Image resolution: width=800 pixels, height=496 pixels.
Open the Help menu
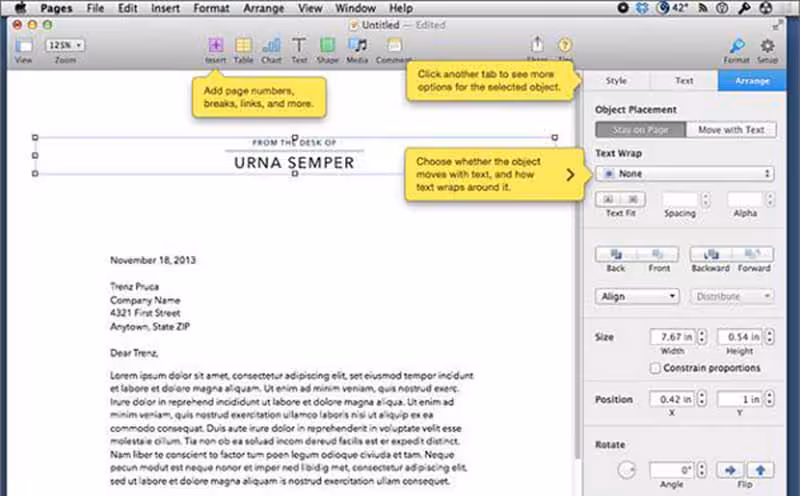[401, 8]
